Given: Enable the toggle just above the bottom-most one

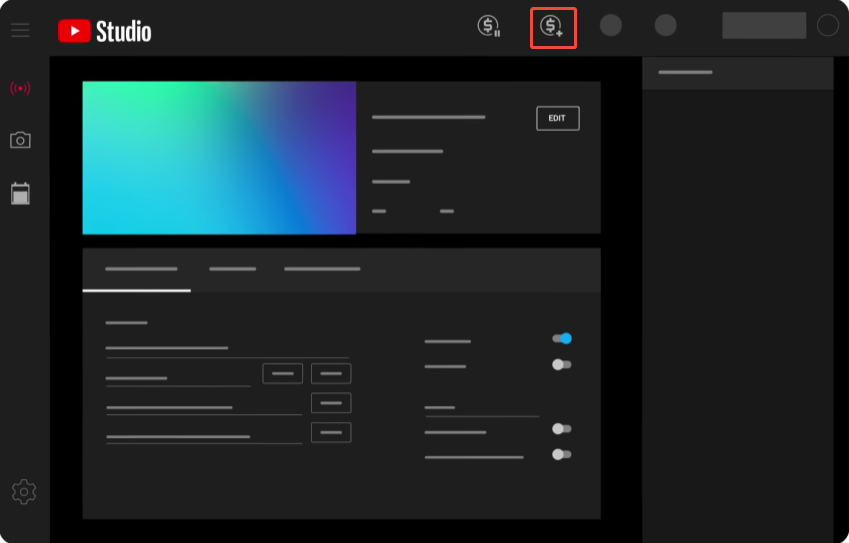Looking at the screenshot, I should tap(561, 429).
